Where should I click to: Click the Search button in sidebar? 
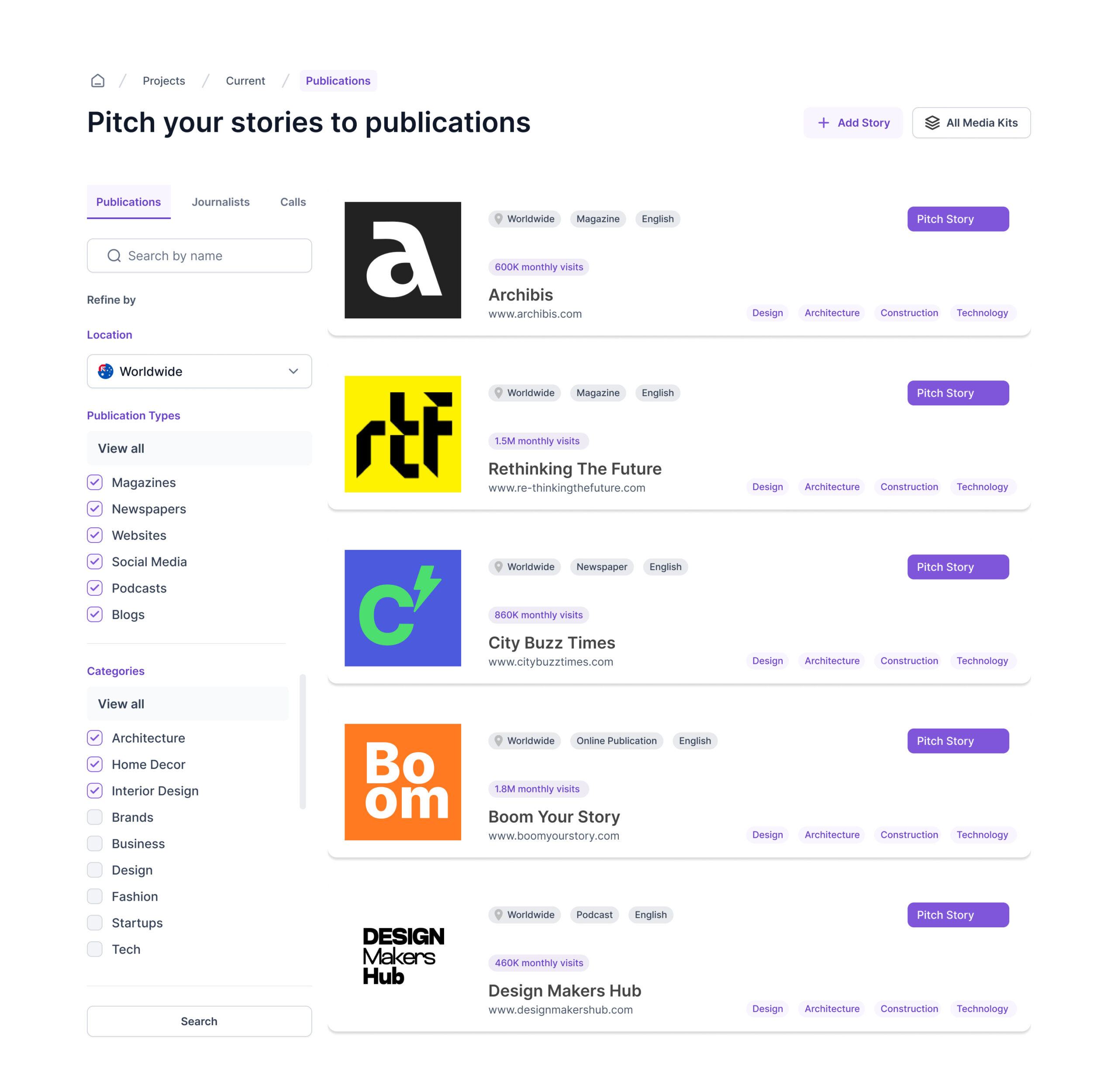tap(199, 1021)
